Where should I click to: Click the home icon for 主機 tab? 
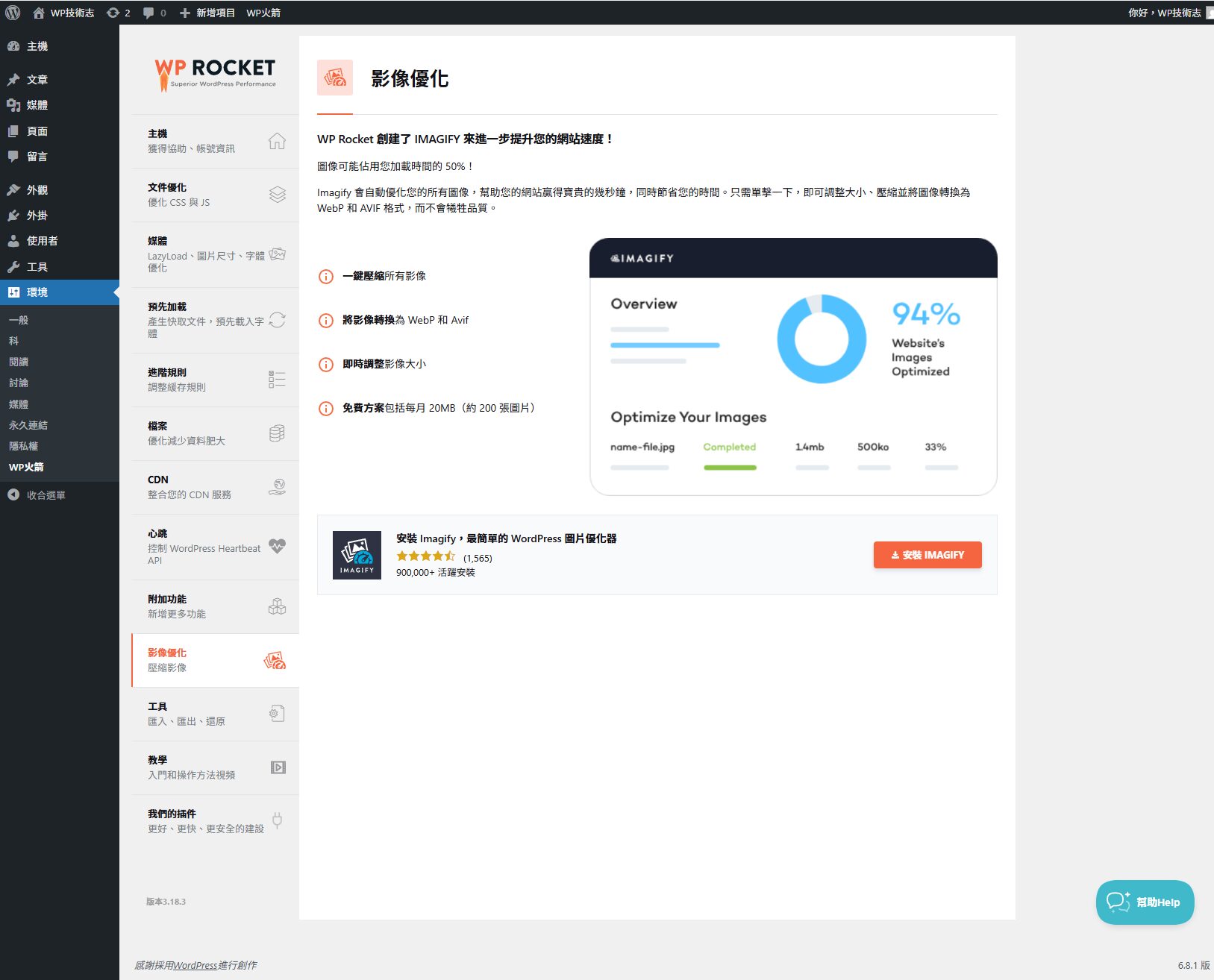tap(277, 141)
